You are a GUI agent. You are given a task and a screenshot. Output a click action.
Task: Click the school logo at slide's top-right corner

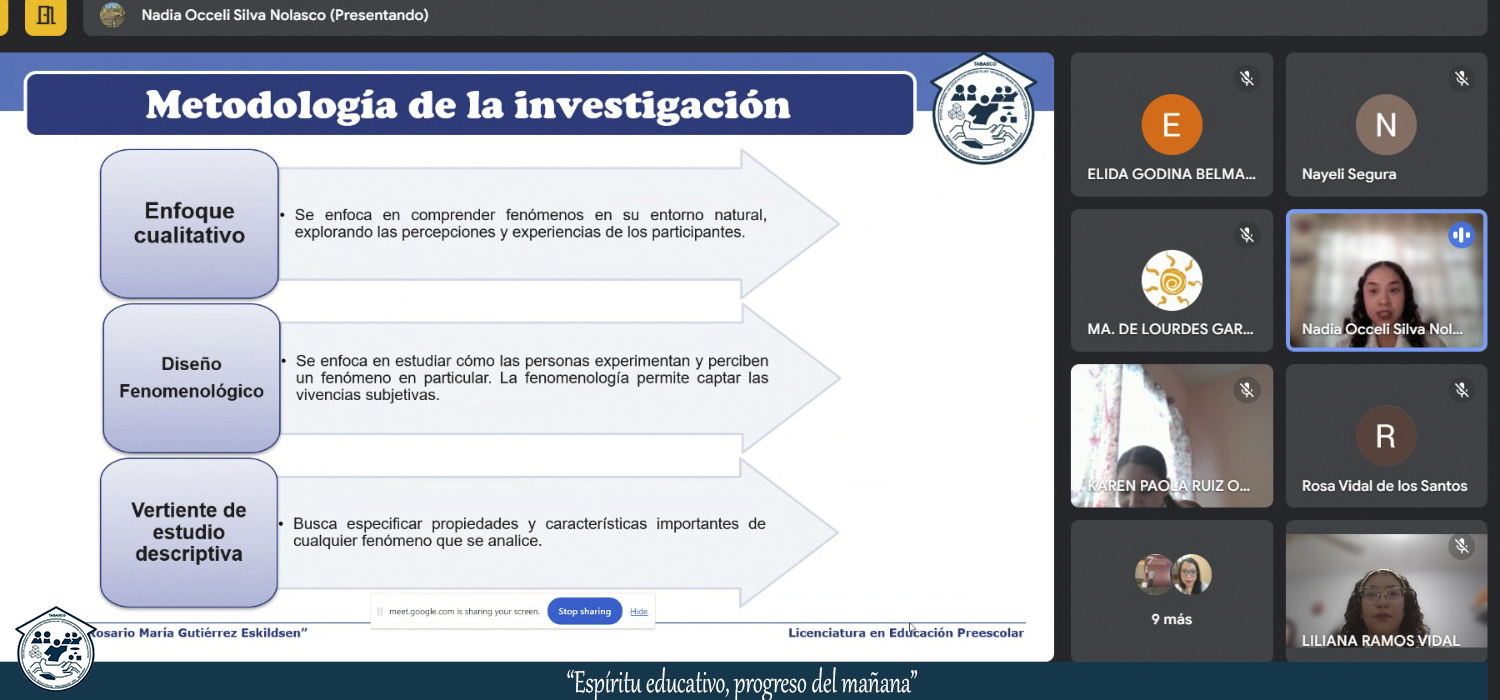[983, 109]
